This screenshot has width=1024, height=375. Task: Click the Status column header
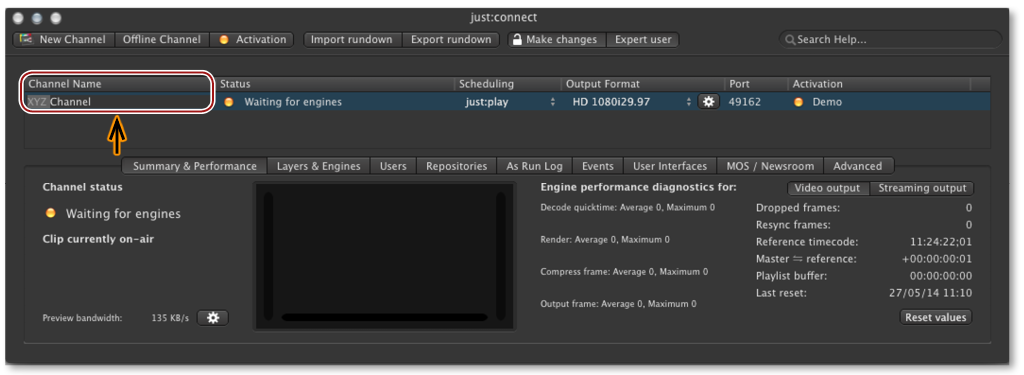click(x=336, y=84)
